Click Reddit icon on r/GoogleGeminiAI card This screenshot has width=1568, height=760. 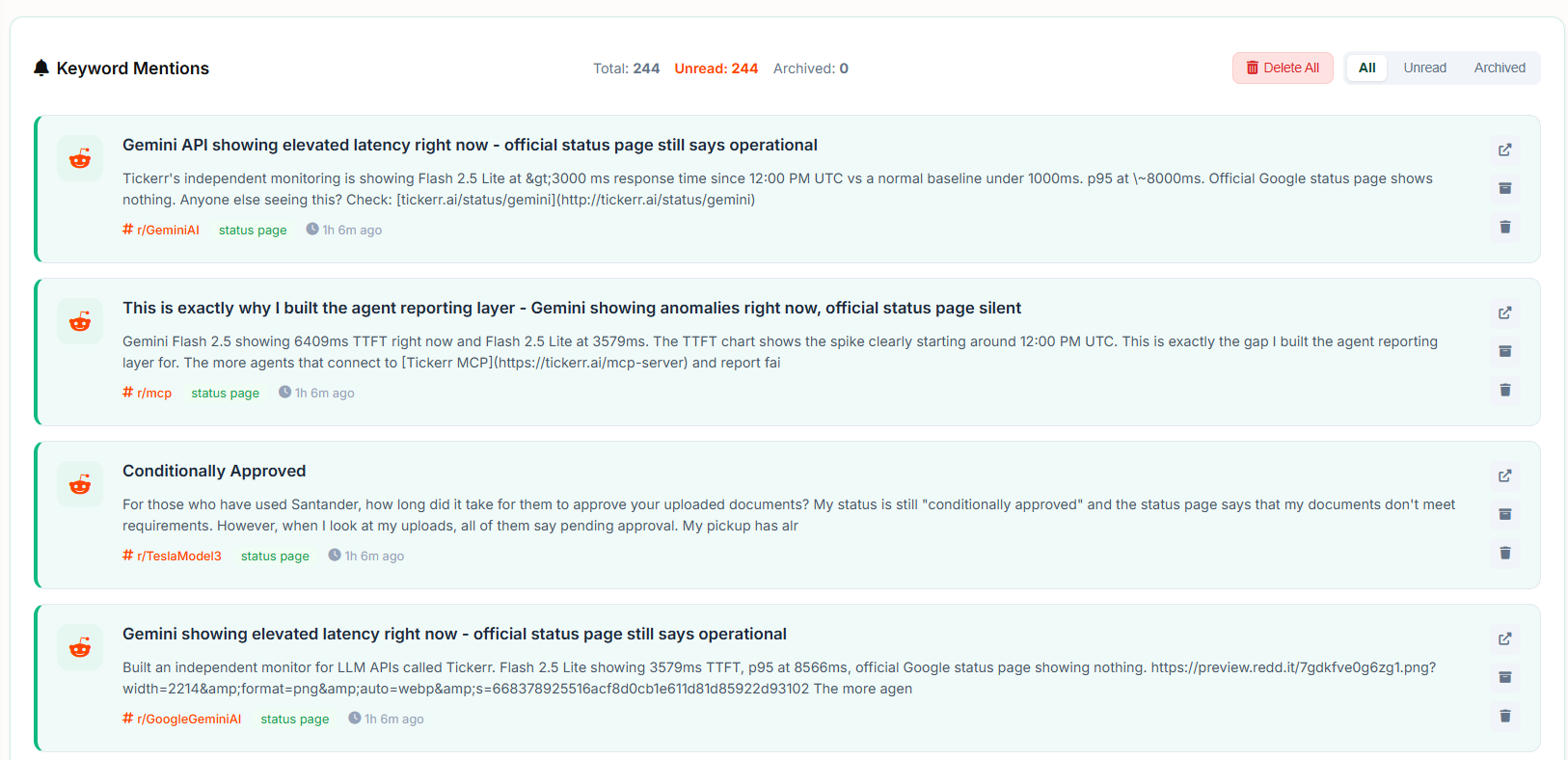pyautogui.click(x=80, y=647)
